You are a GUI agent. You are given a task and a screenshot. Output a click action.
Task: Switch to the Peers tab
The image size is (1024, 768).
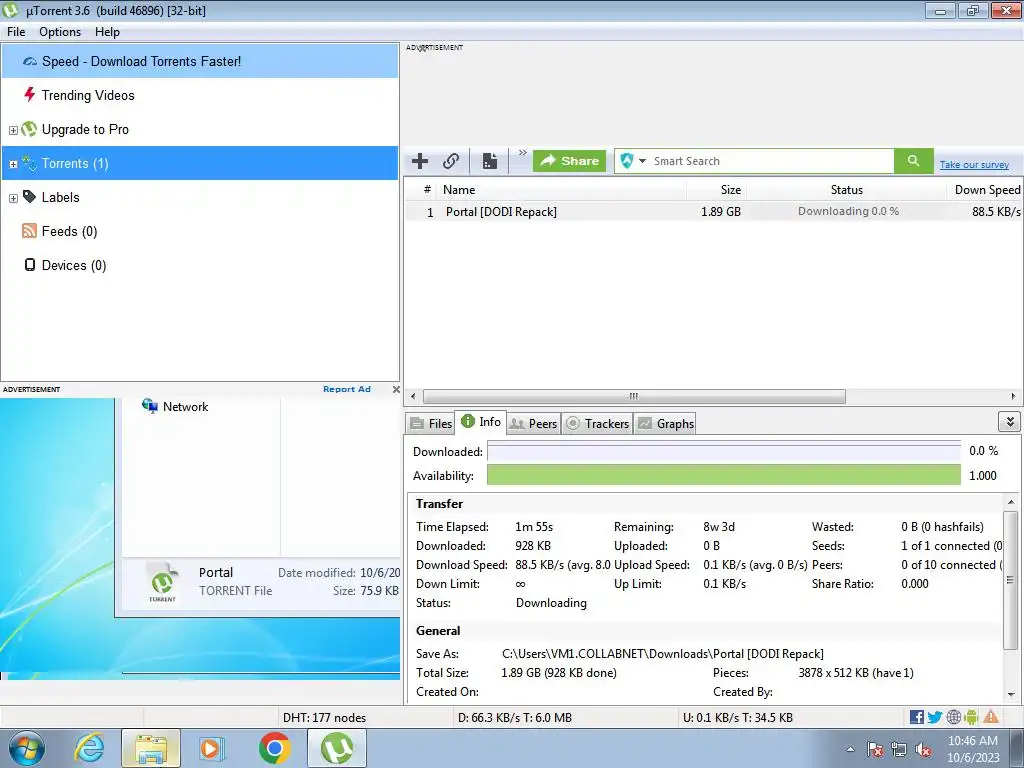(x=534, y=423)
